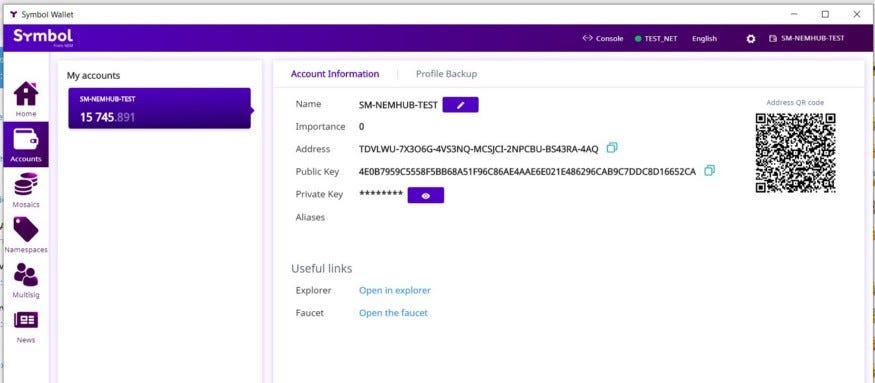Open the Console

tap(603, 39)
